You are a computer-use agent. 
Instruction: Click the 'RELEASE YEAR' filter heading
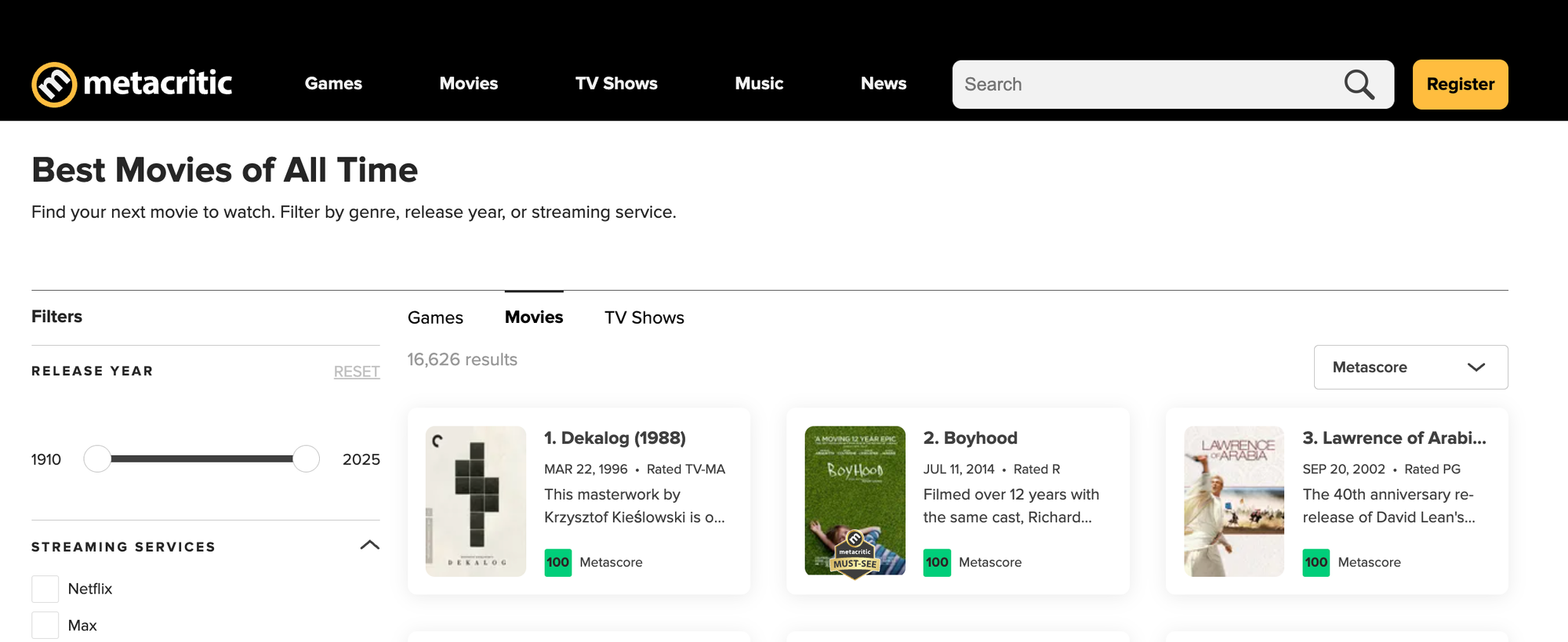tap(93, 371)
